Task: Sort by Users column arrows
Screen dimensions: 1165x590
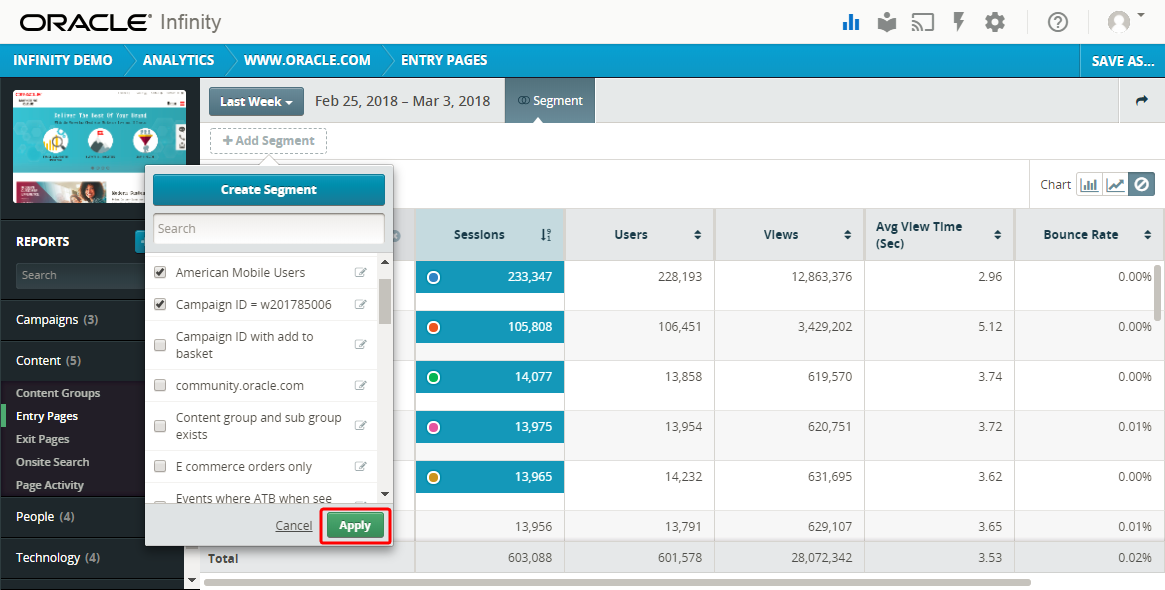Action: click(698, 235)
